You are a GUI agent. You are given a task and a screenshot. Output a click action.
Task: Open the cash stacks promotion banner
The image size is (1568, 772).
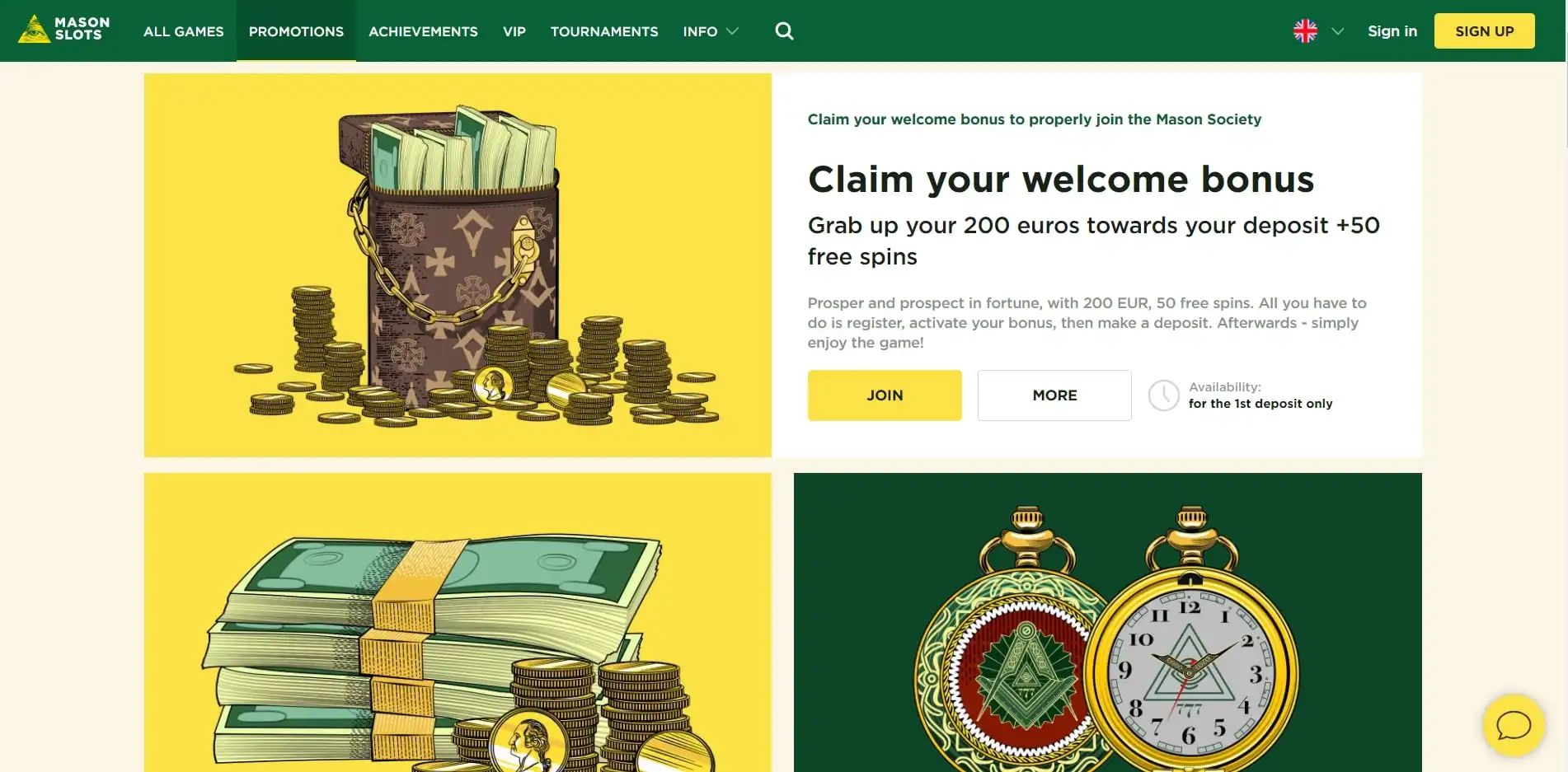458,623
